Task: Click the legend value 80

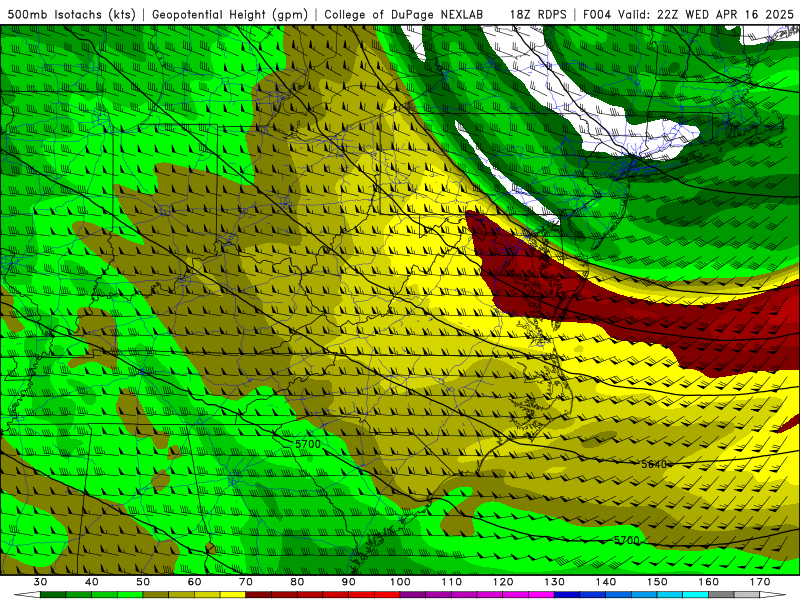Action: coord(297,582)
